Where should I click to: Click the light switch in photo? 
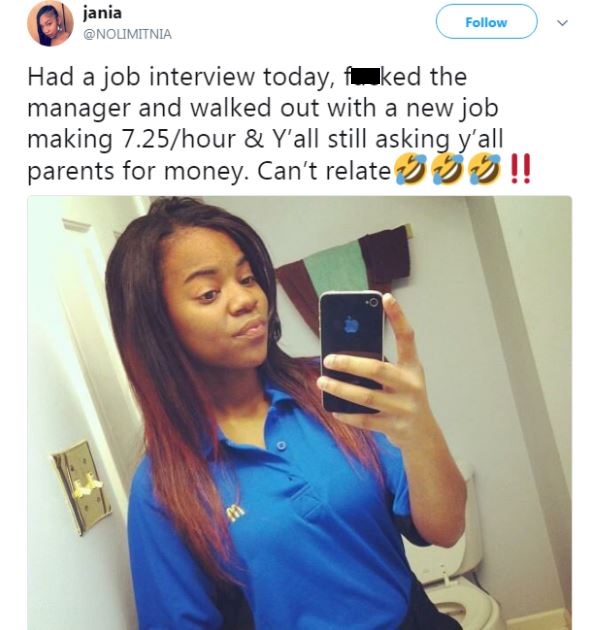82,487
